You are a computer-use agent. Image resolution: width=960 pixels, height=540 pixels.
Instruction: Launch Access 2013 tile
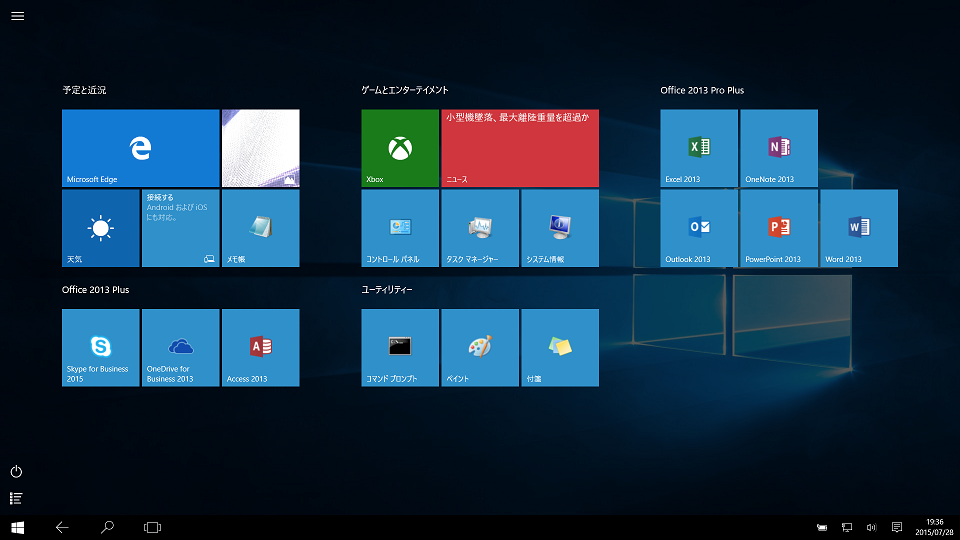pos(261,348)
